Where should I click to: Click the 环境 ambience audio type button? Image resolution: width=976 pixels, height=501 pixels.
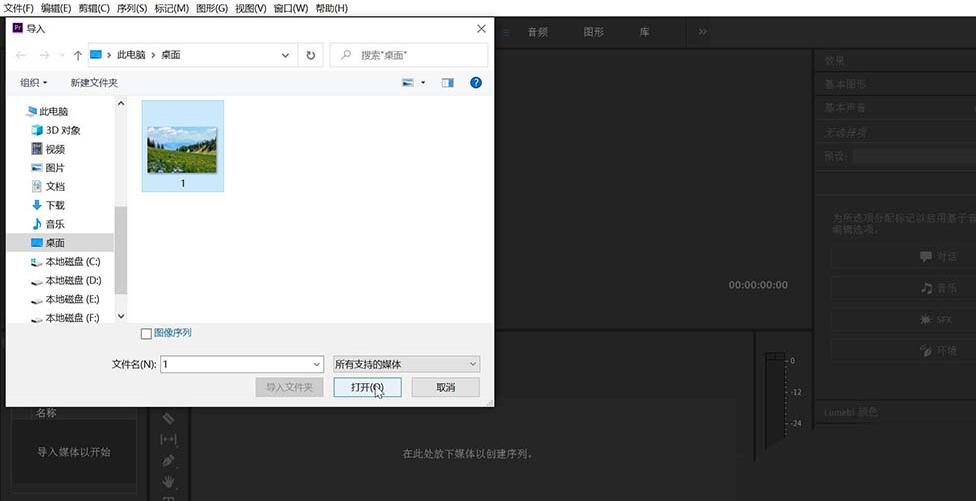pos(904,351)
